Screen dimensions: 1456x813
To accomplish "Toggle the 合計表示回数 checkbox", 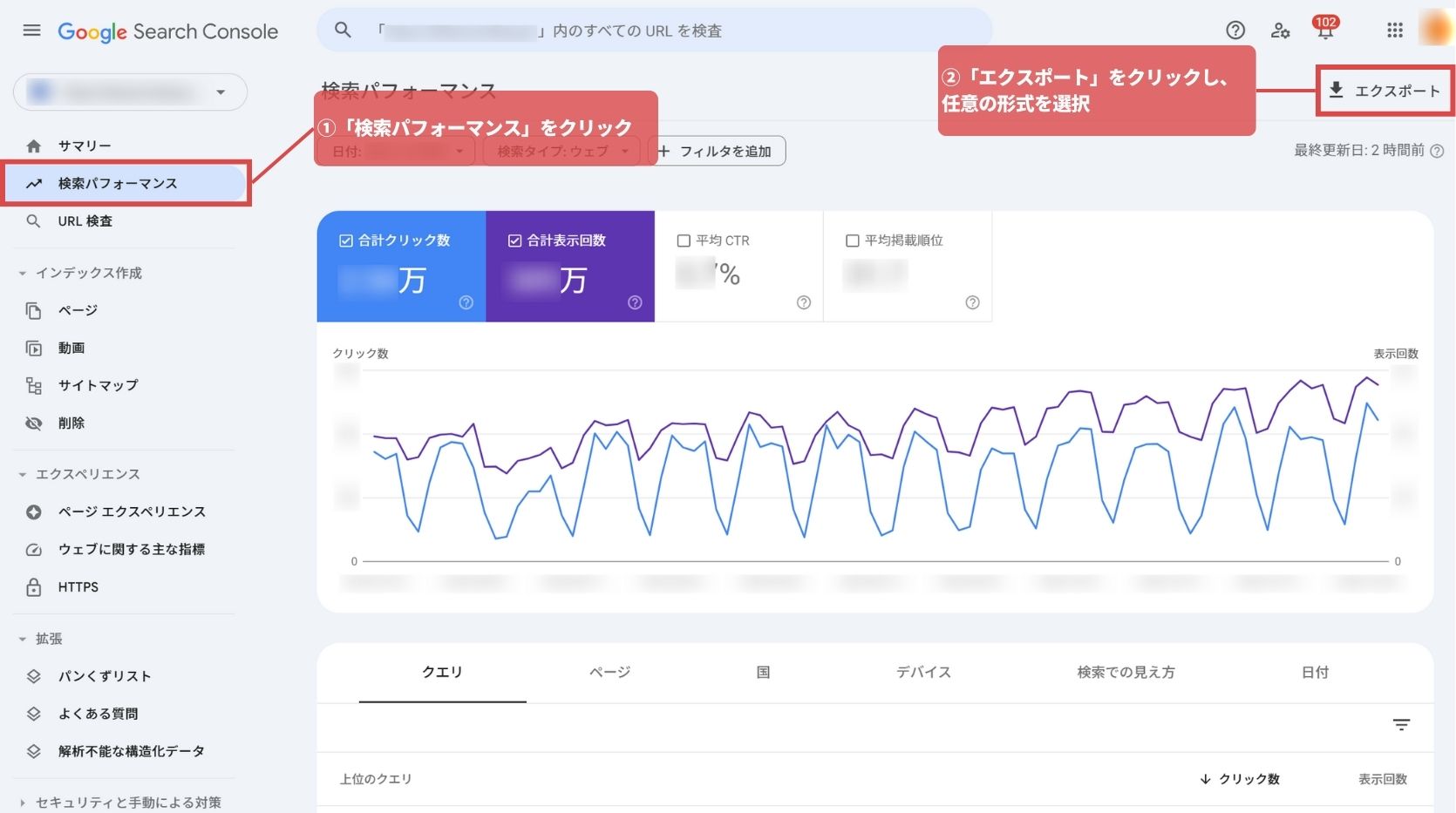I will click(x=514, y=241).
